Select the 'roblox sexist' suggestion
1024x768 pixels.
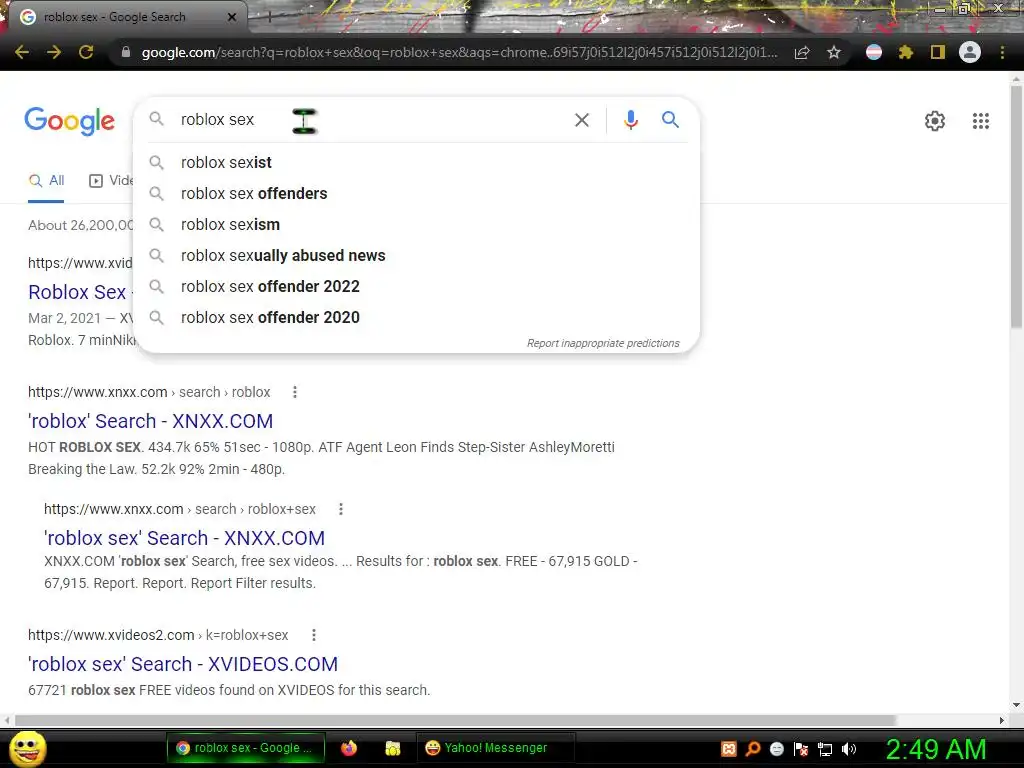point(417,163)
